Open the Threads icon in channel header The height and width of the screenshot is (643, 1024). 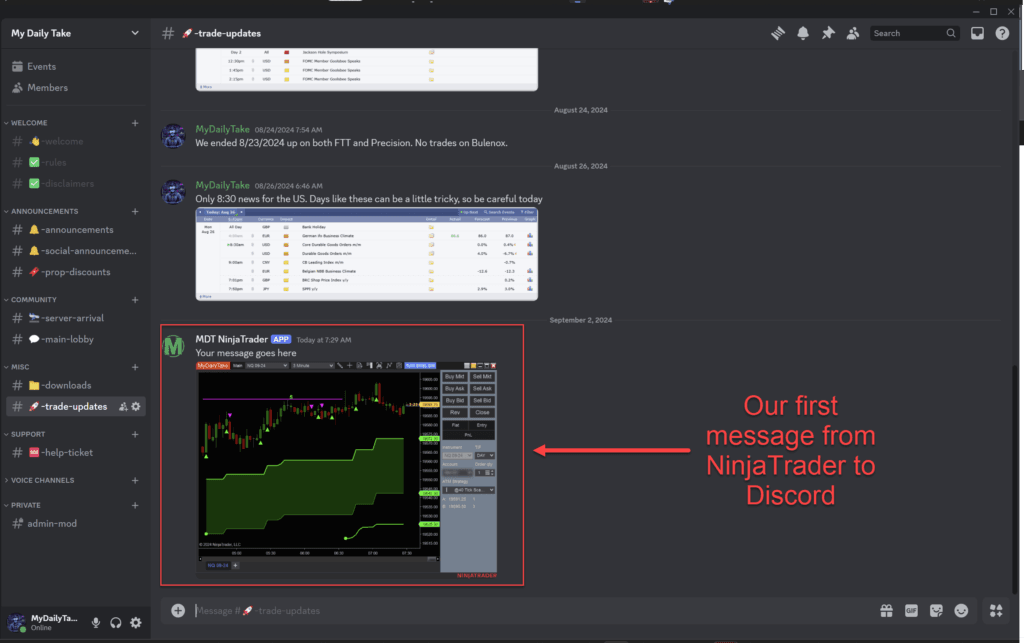(x=777, y=33)
